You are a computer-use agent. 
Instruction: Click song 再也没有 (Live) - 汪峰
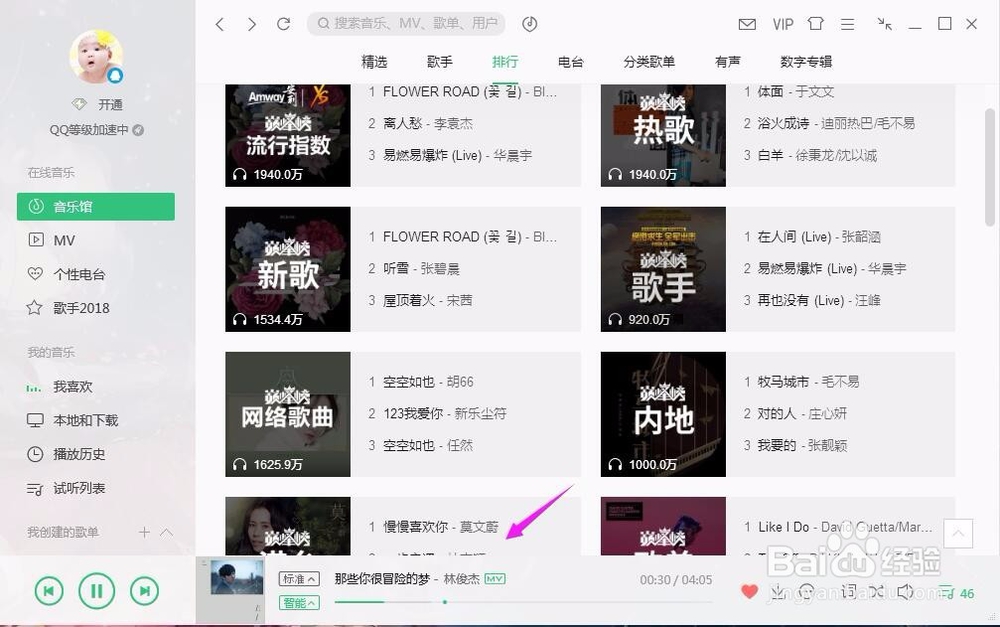coord(819,300)
